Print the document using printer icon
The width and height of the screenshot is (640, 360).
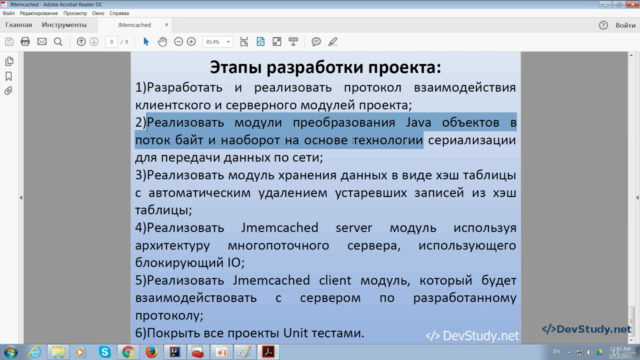(x=25, y=42)
